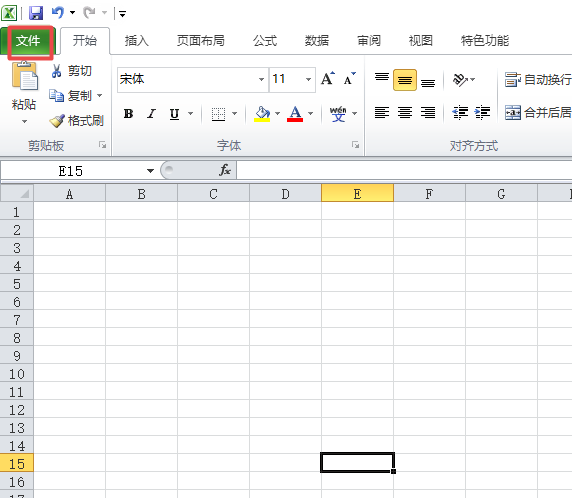
Task: Switch to the 视图 ribbon tab
Action: coord(421,41)
